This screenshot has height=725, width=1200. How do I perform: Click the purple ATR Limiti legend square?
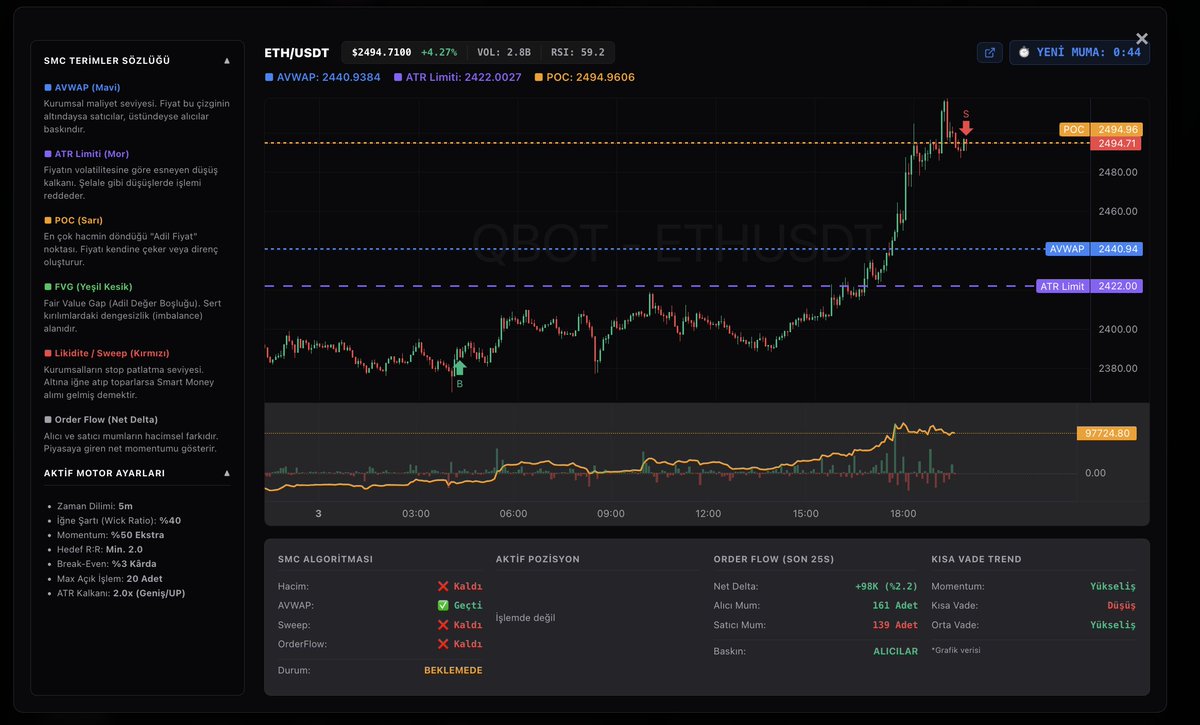coord(398,77)
